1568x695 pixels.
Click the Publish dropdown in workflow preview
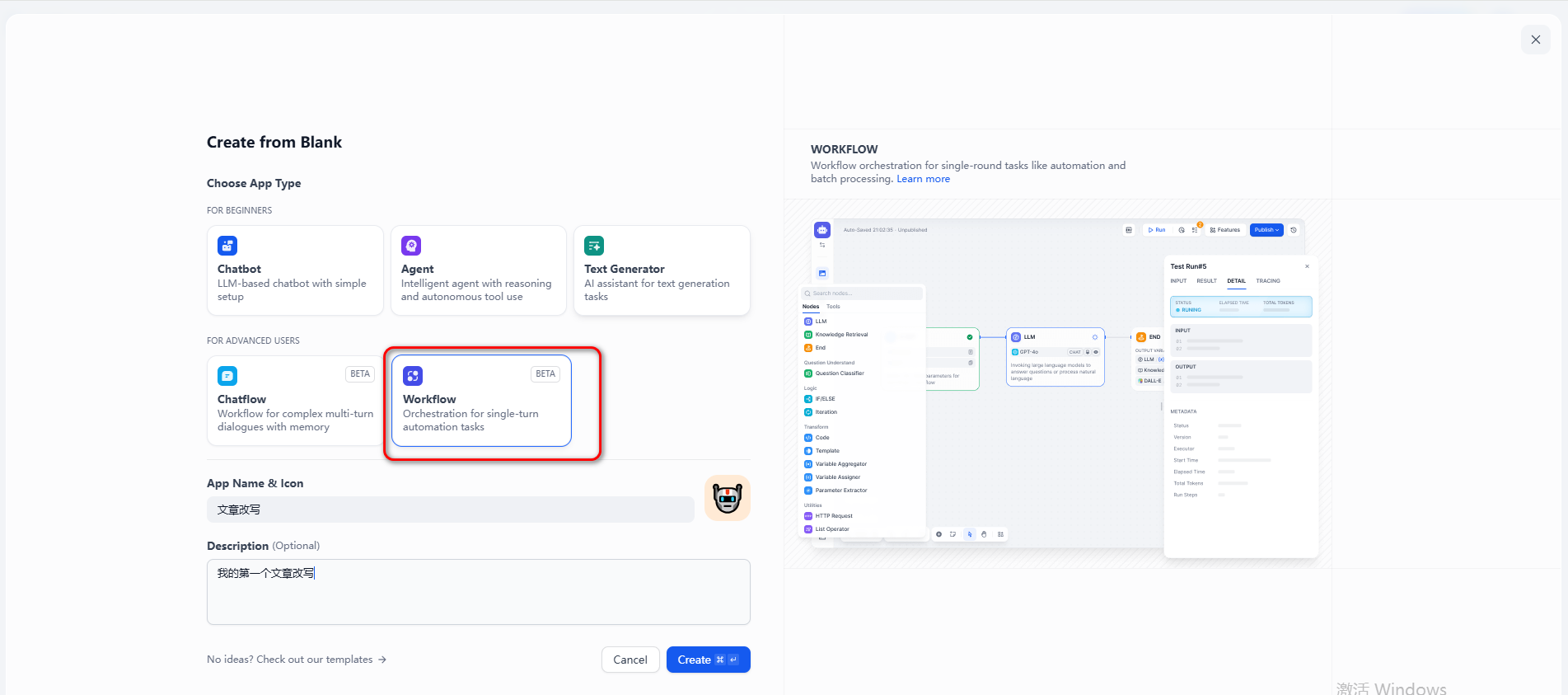pyautogui.click(x=1266, y=230)
